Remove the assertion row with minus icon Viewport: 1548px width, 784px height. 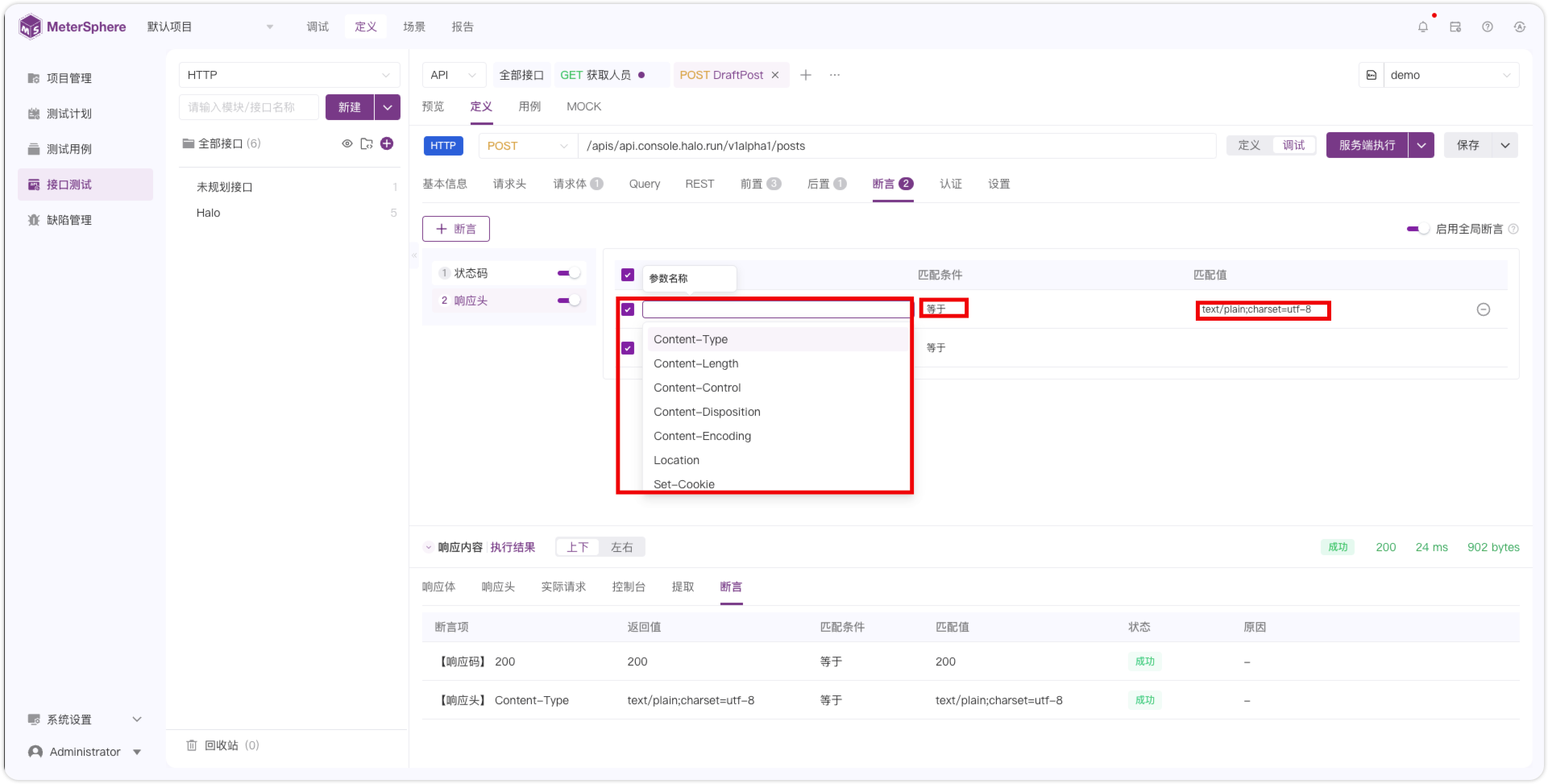pyautogui.click(x=1484, y=309)
